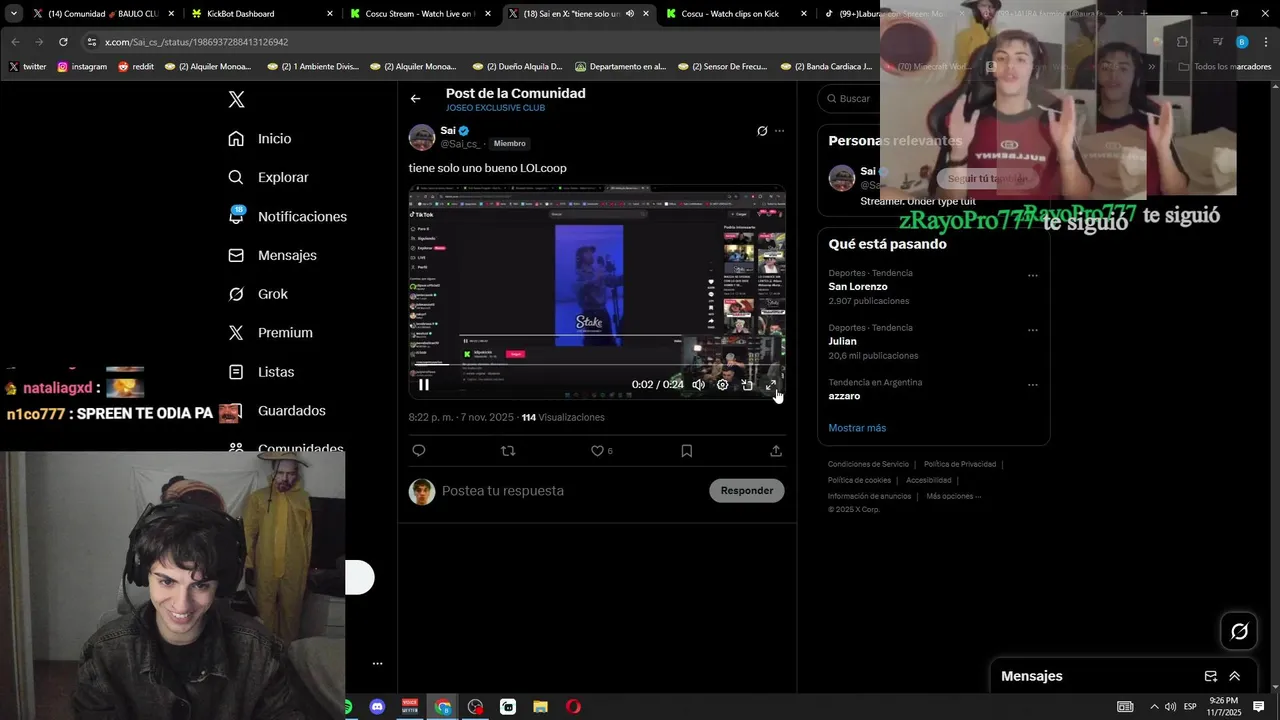Viewport: 1280px width, 720px height.
Task: Go to Inicio in the sidebar
Action: tap(260, 139)
